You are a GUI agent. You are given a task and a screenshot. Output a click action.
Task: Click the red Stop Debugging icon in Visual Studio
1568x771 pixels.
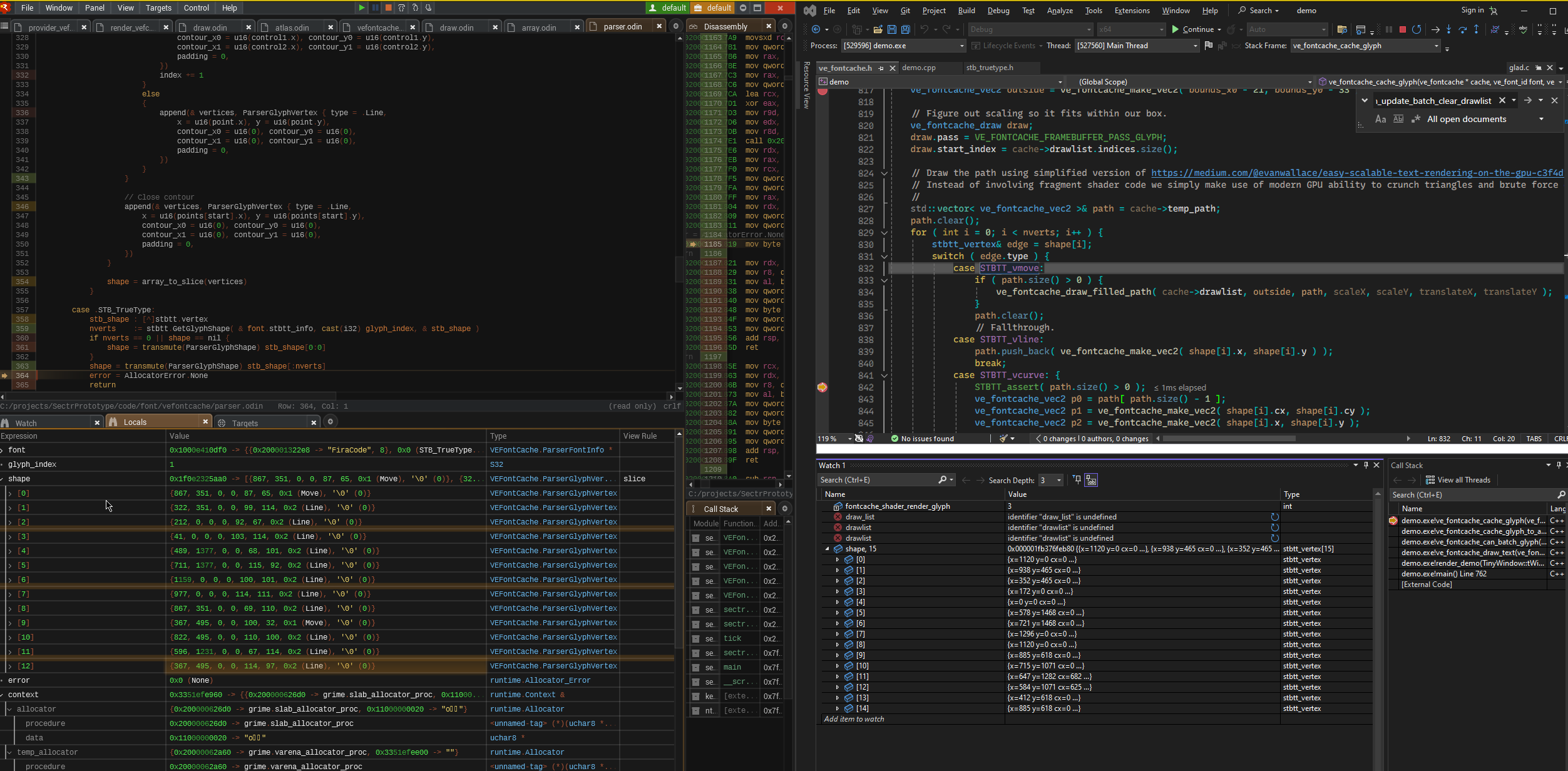click(x=1403, y=29)
